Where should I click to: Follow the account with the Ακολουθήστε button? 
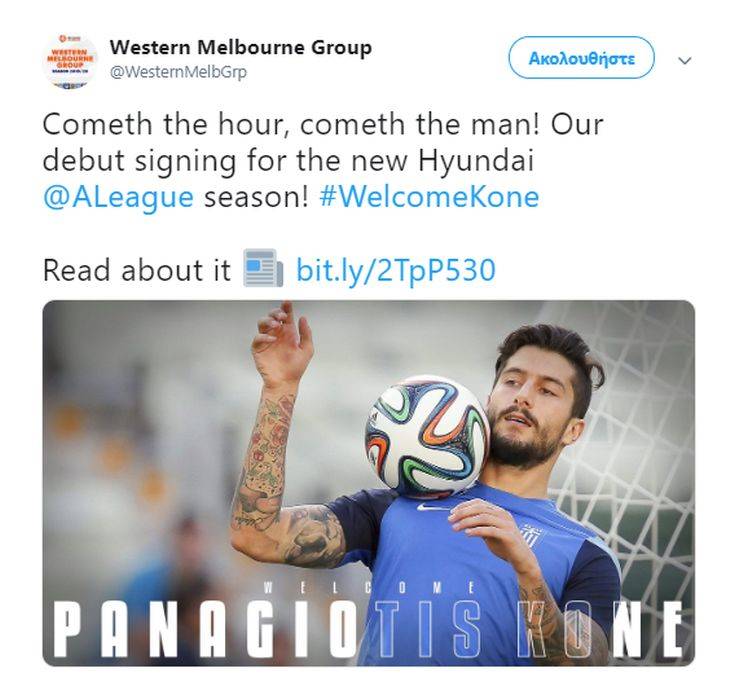pos(581,58)
